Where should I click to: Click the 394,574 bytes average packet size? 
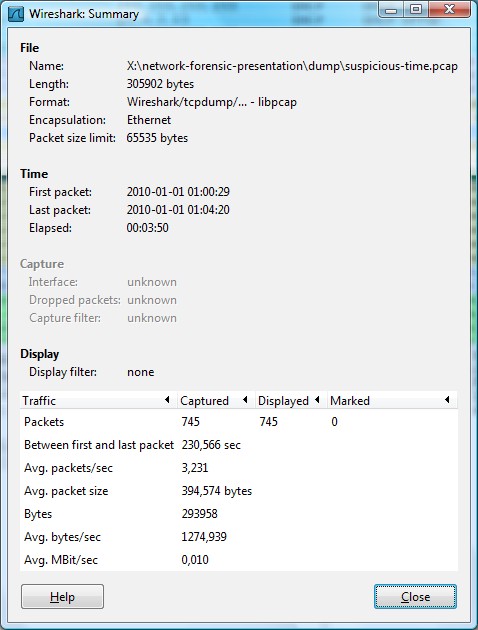217,491
